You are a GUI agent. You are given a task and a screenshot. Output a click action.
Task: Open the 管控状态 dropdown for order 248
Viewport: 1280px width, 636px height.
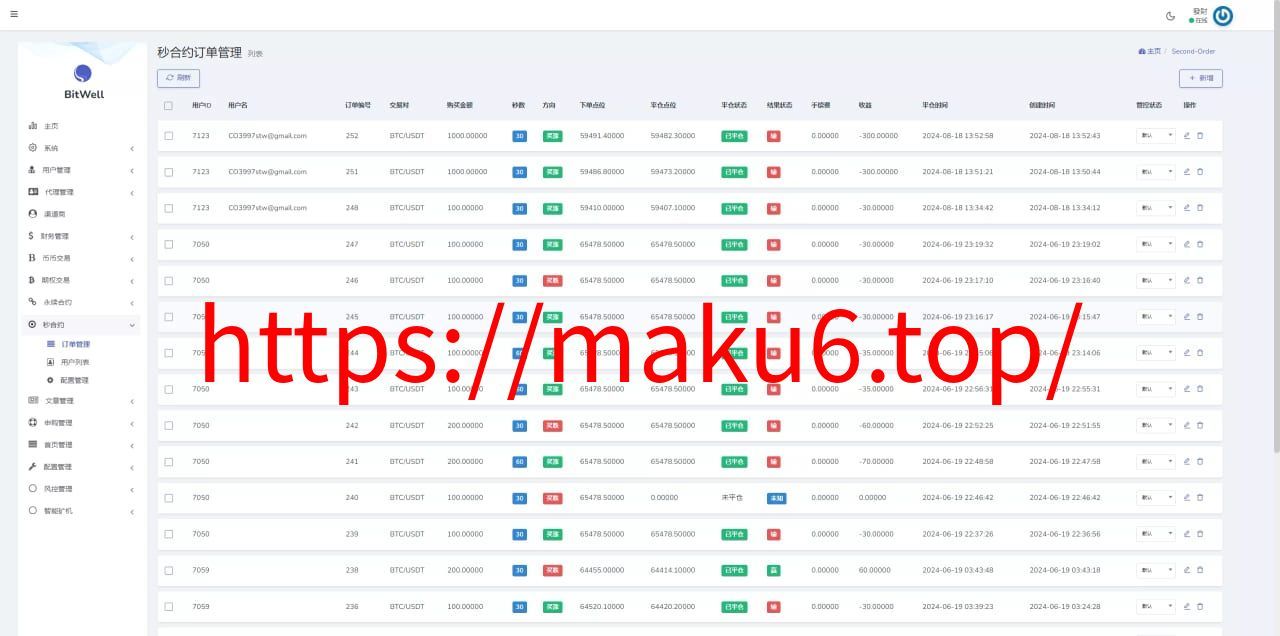coord(1156,208)
